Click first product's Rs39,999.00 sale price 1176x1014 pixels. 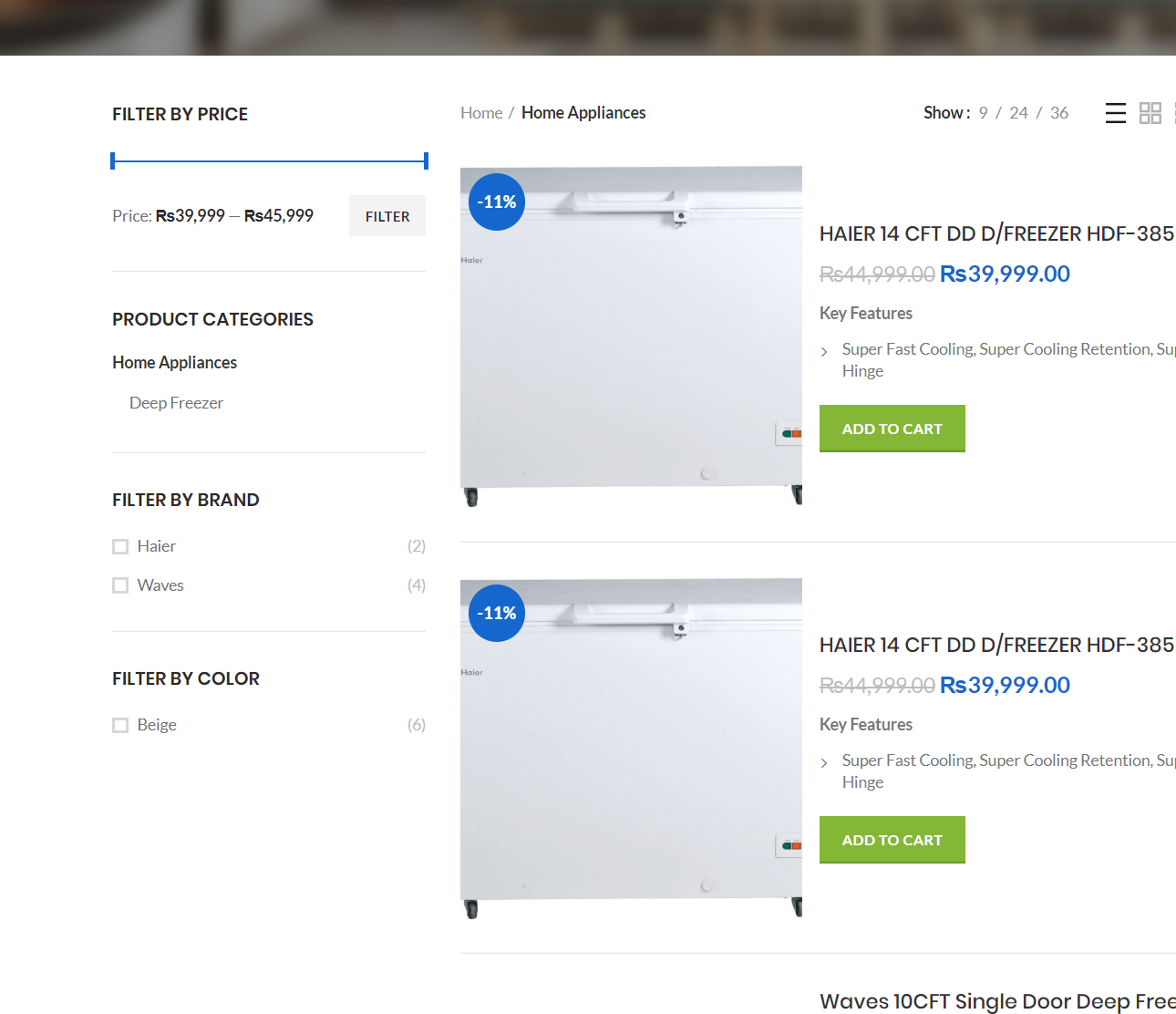point(1005,274)
